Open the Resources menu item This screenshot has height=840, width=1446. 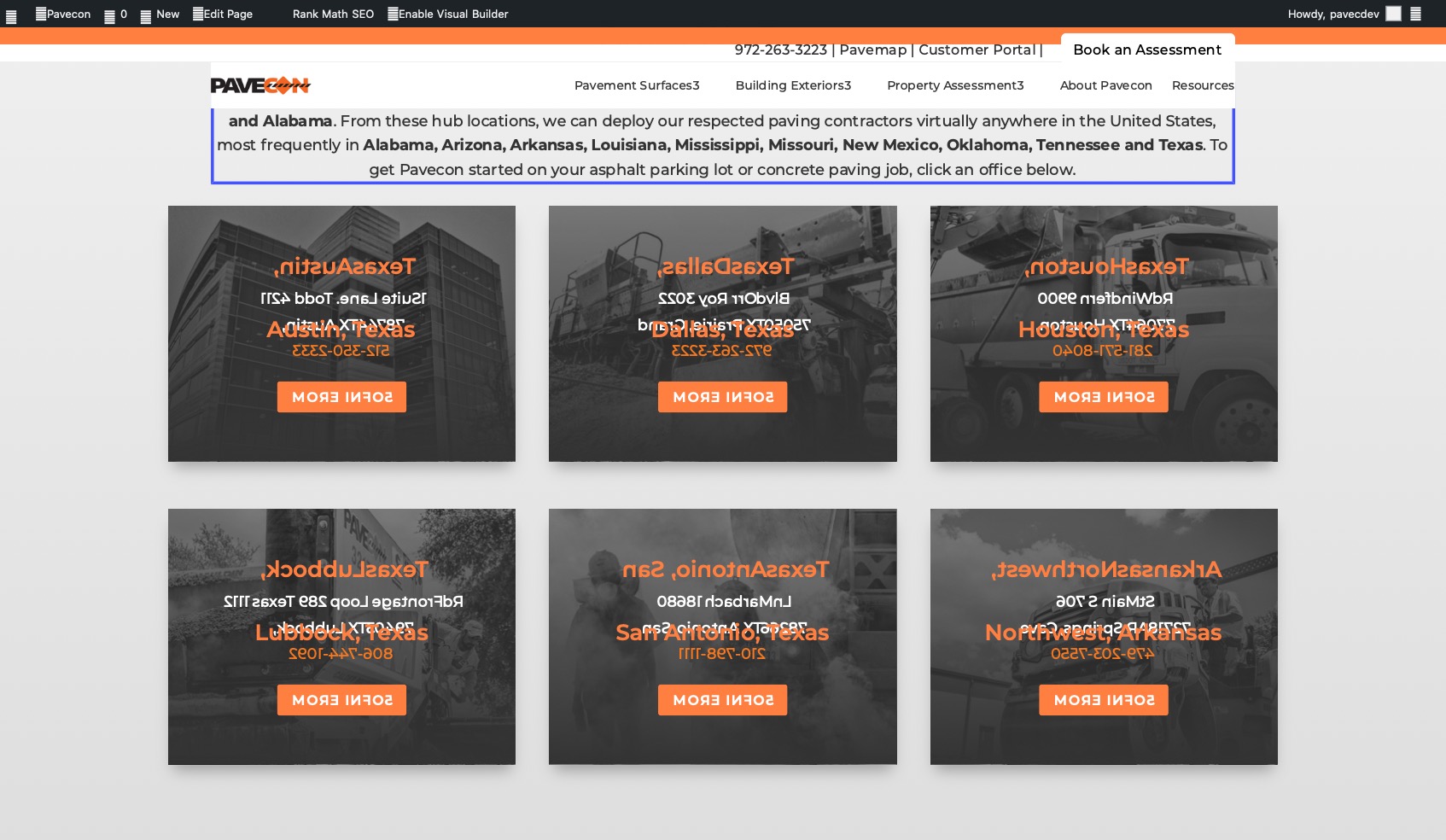1202,85
